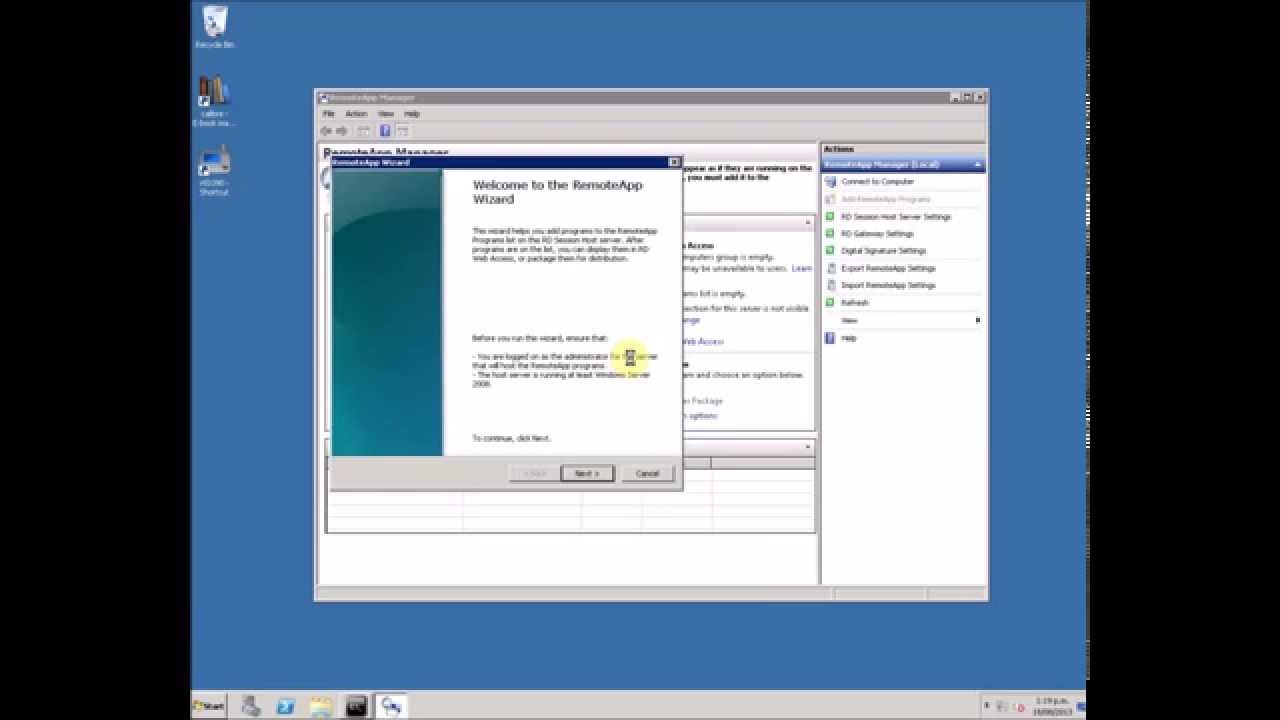
Task: Click the Forward arrow in RemoteApp Manager toolbar
Action: [x=342, y=131]
